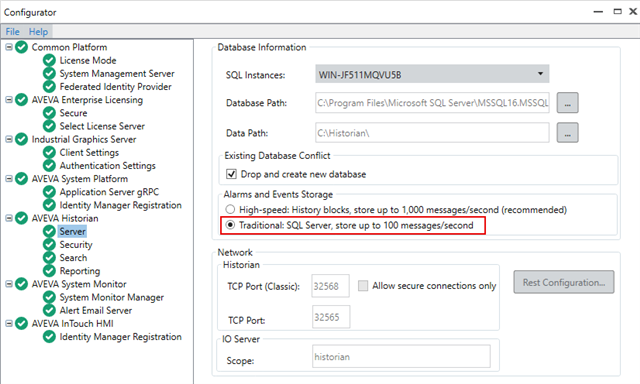Select Reporting under AVEVA Historian
The image size is (640, 384).
pos(80,271)
